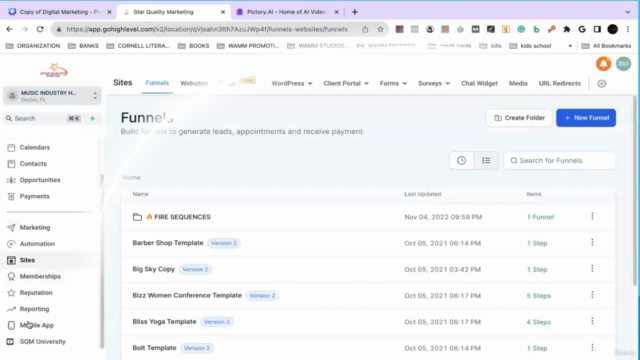The image size is (640, 360).
Task: Click the browser address bar
Action: (x=207, y=29)
